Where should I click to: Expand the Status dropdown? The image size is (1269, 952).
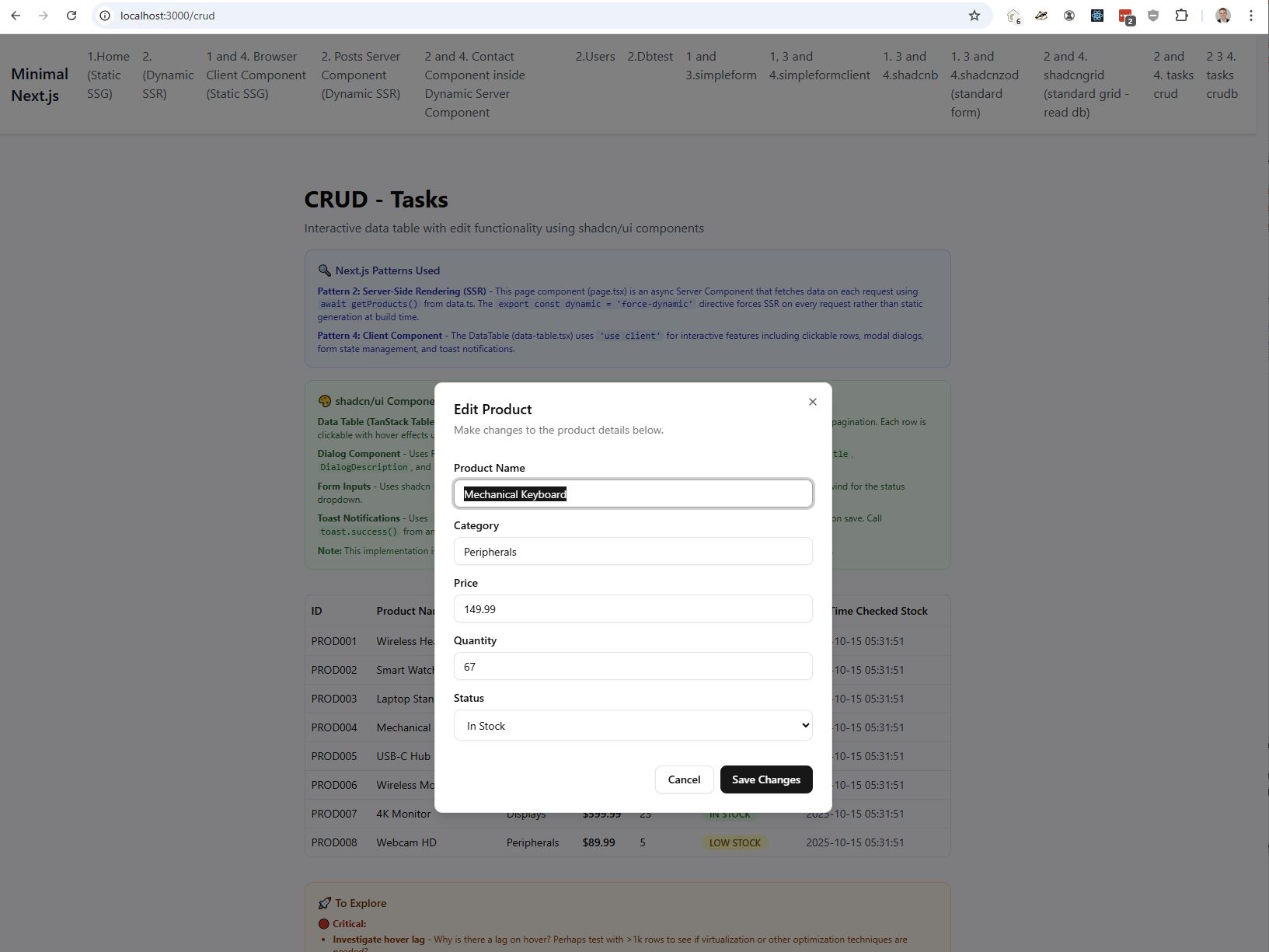coord(633,725)
